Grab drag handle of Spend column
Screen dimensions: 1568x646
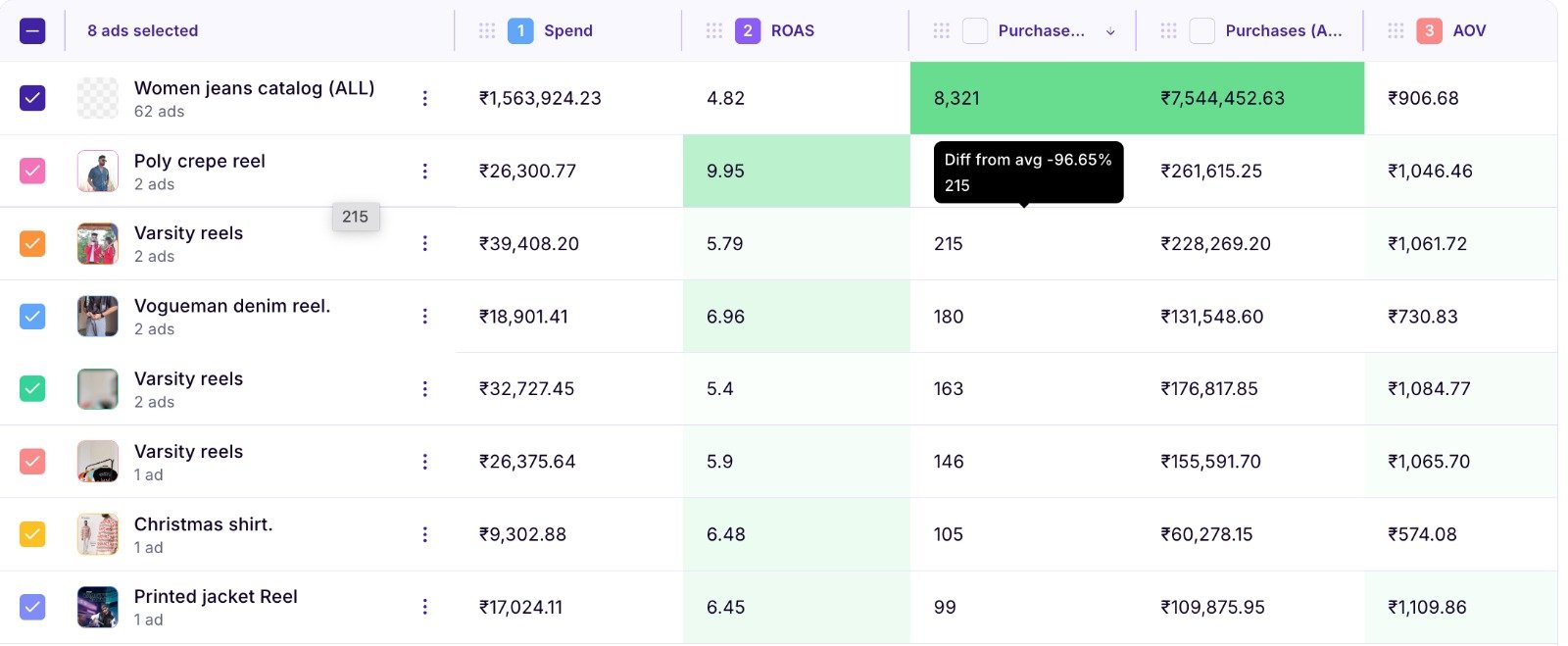[x=487, y=31]
